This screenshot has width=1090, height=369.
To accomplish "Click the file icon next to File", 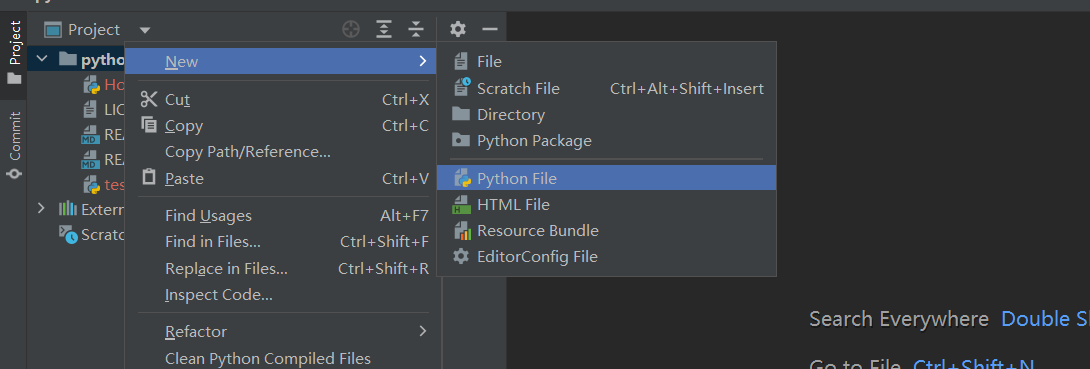I will tap(460, 62).
